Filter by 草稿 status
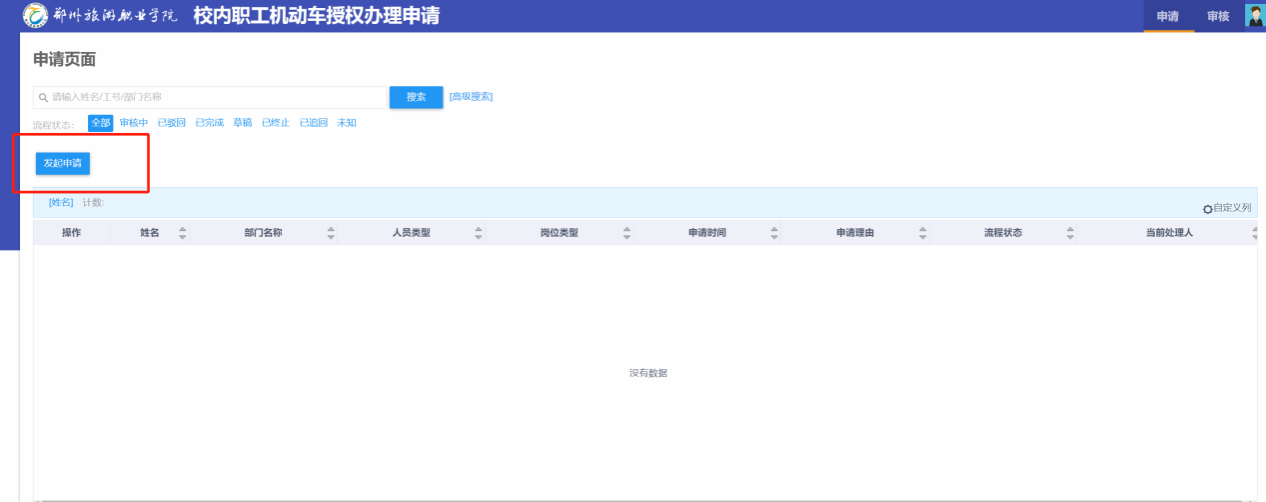Viewport: 1266px width, 502px height. click(x=242, y=123)
